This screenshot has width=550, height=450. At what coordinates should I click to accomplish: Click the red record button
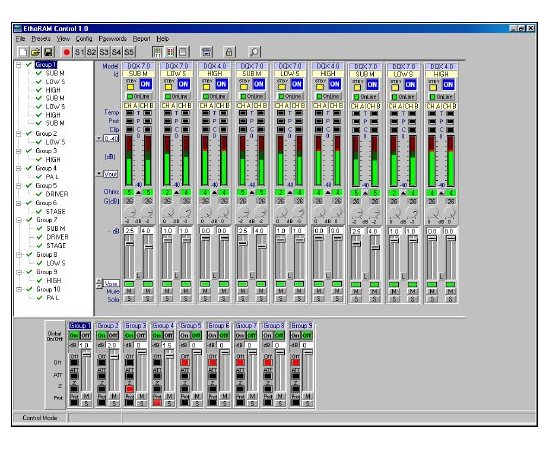[x=66, y=52]
